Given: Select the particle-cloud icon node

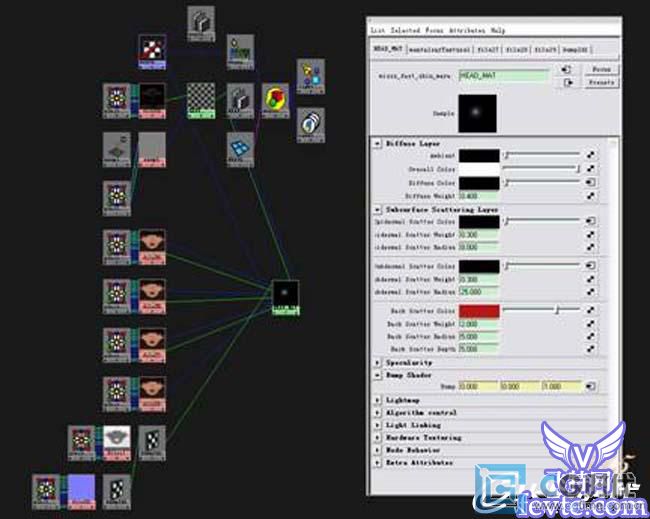Looking at the screenshot, I should (x=310, y=77).
